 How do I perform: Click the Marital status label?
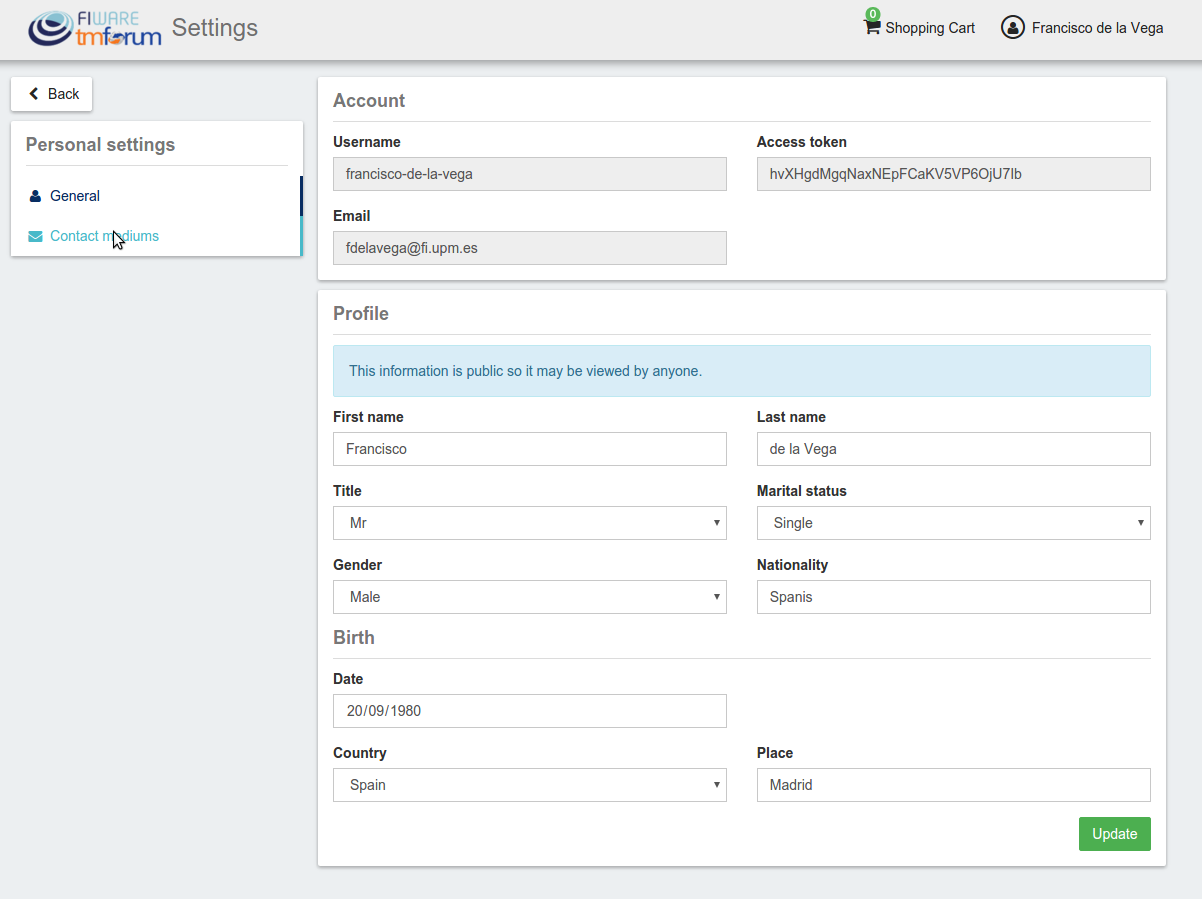802,491
